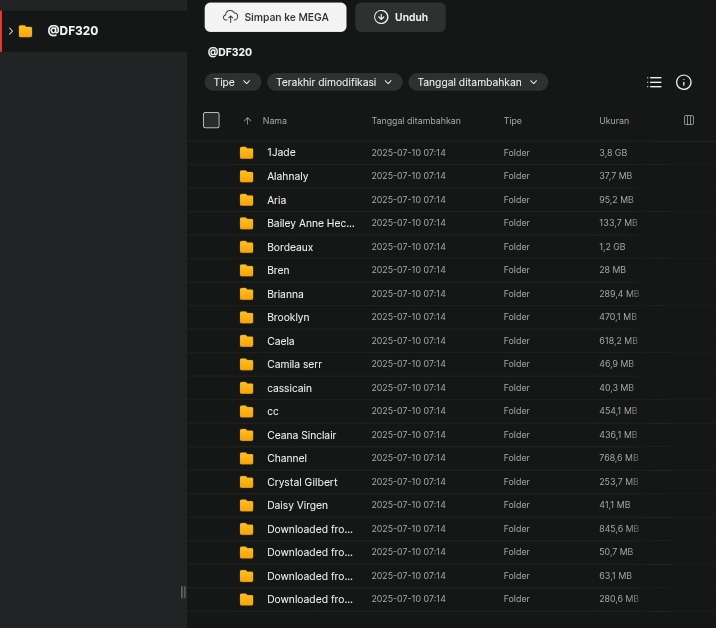Click the Bordeaux folder icon
The height and width of the screenshot is (628, 716).
(247, 247)
